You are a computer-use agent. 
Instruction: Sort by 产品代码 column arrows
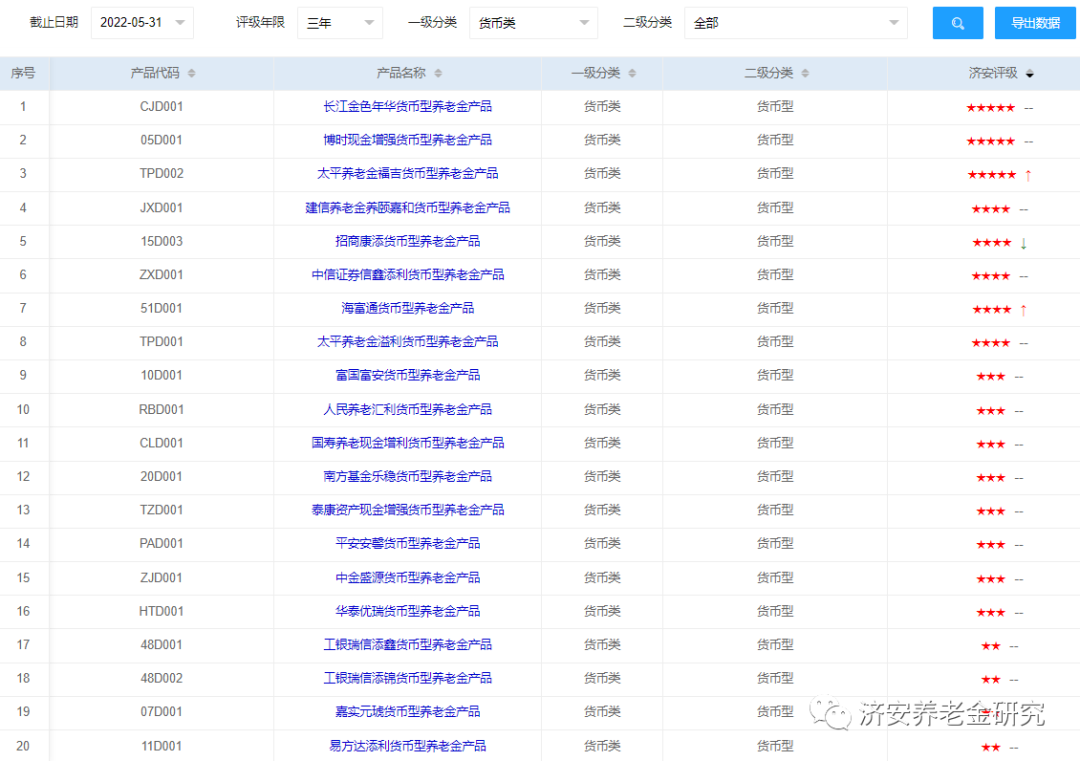[x=191, y=73]
